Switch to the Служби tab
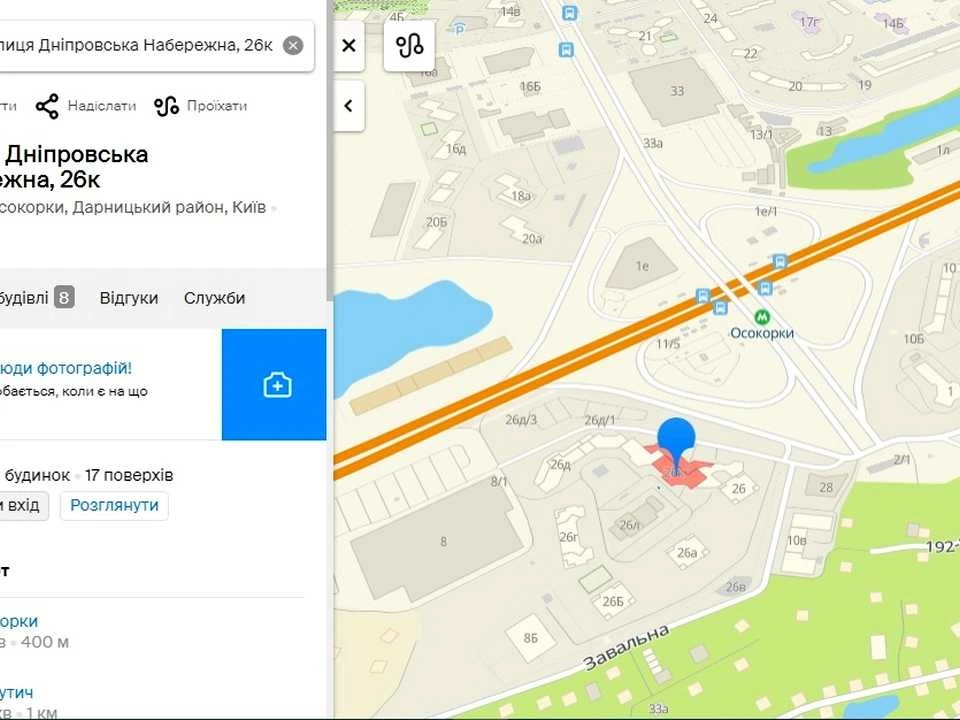 coord(214,298)
